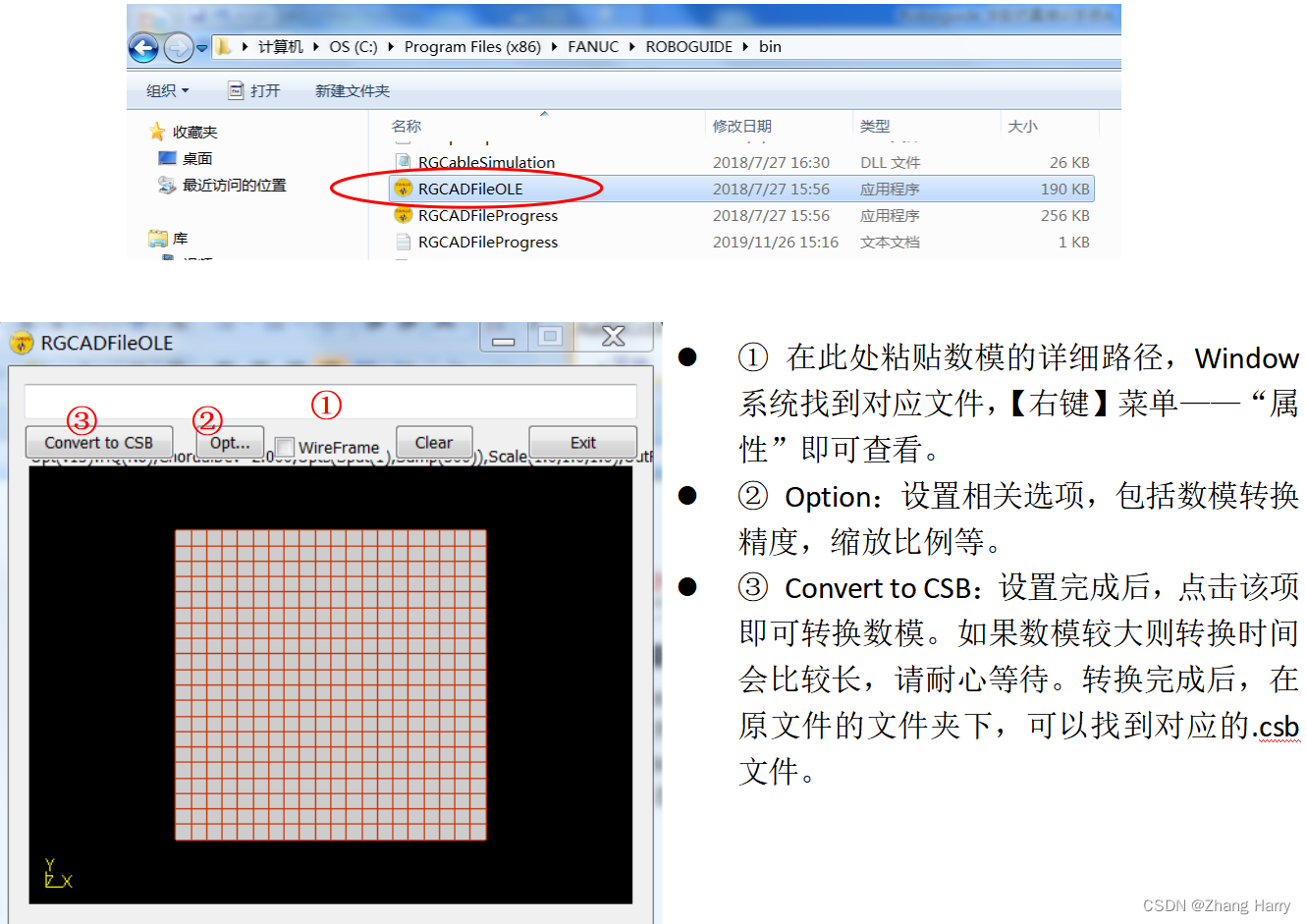This screenshot has height=924, width=1306.
Task: Click the Convert to CSB button
Action: pyautogui.click(x=99, y=443)
